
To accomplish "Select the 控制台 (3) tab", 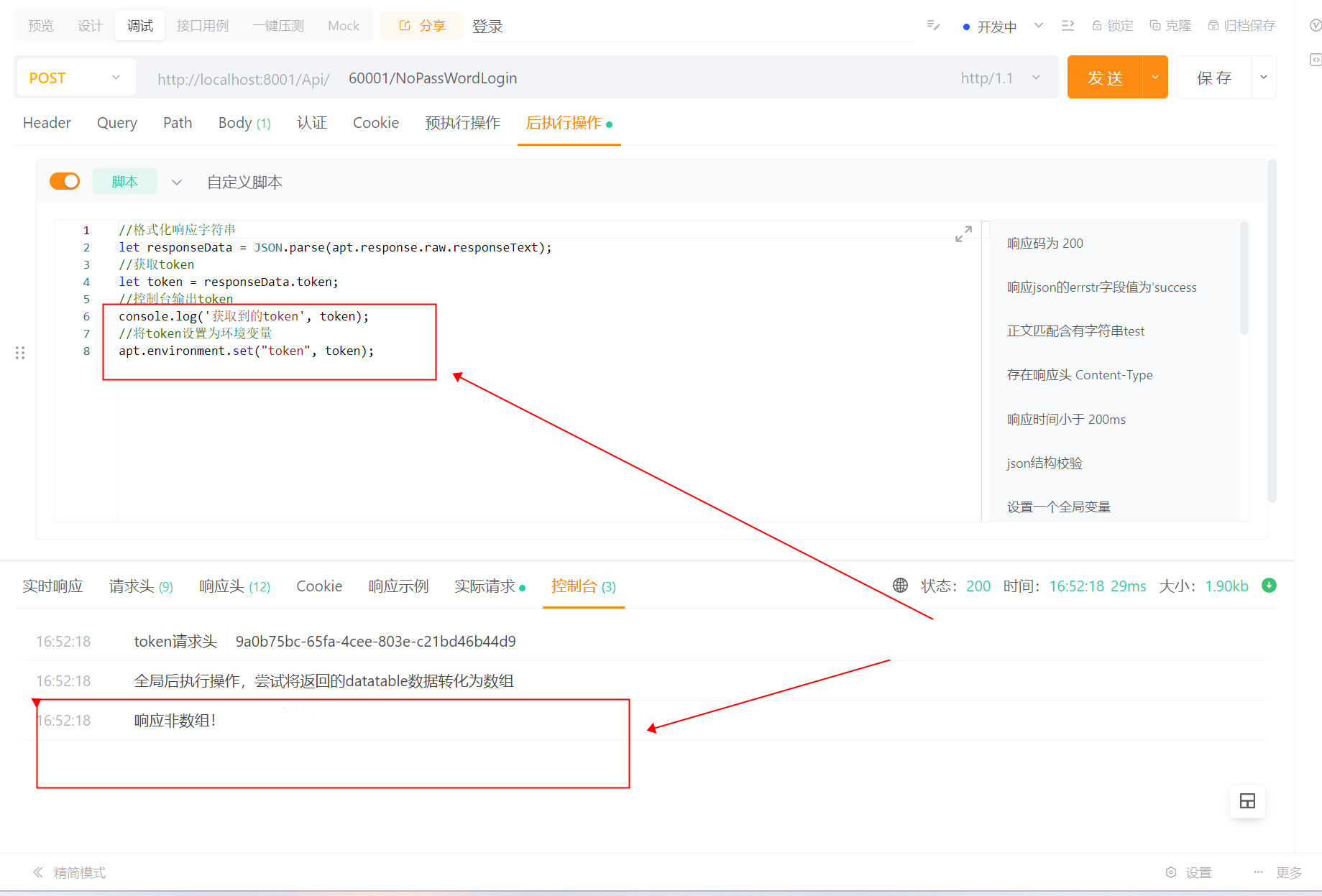I will coord(584,586).
